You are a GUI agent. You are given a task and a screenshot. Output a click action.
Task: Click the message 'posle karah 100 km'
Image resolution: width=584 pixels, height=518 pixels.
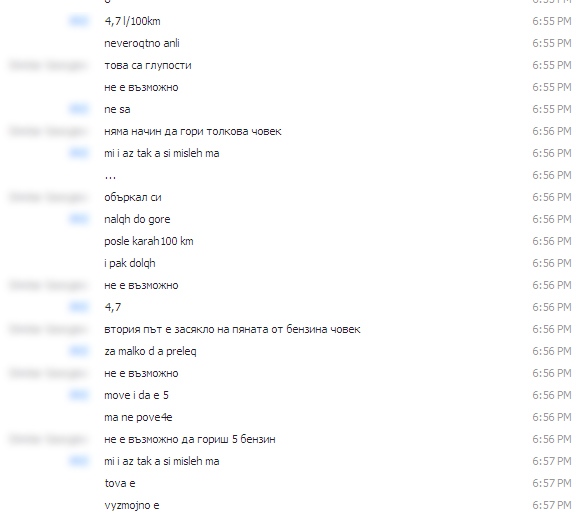[x=149, y=241]
